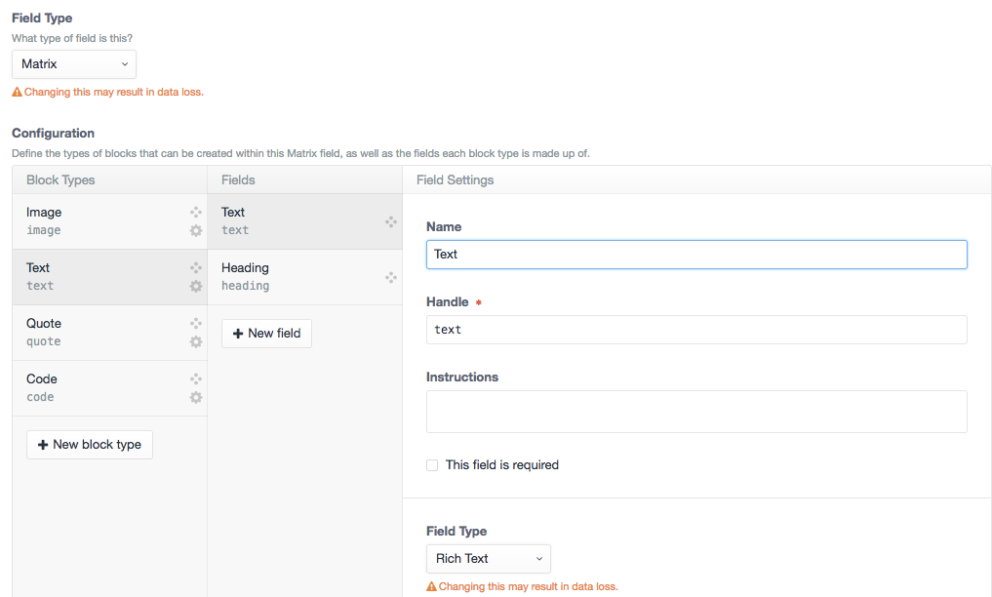Click move handle of Text block type

196,268
